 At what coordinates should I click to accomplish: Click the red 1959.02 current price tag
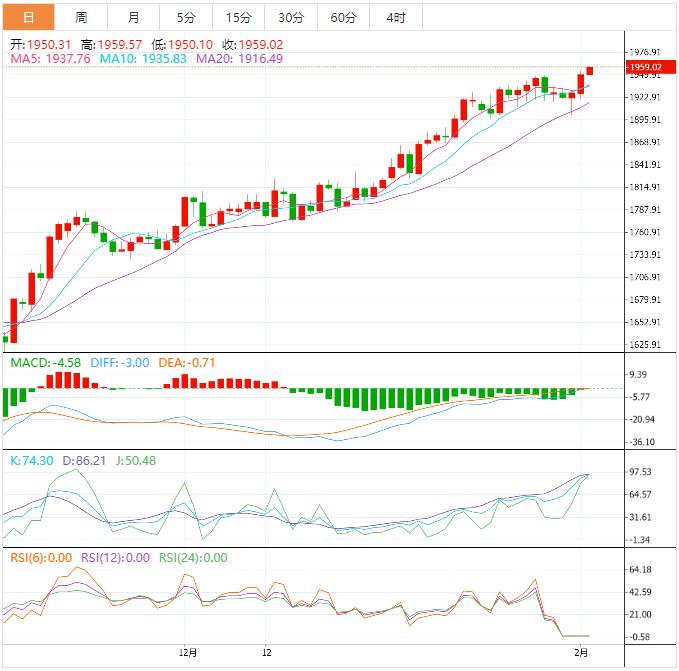coord(643,67)
